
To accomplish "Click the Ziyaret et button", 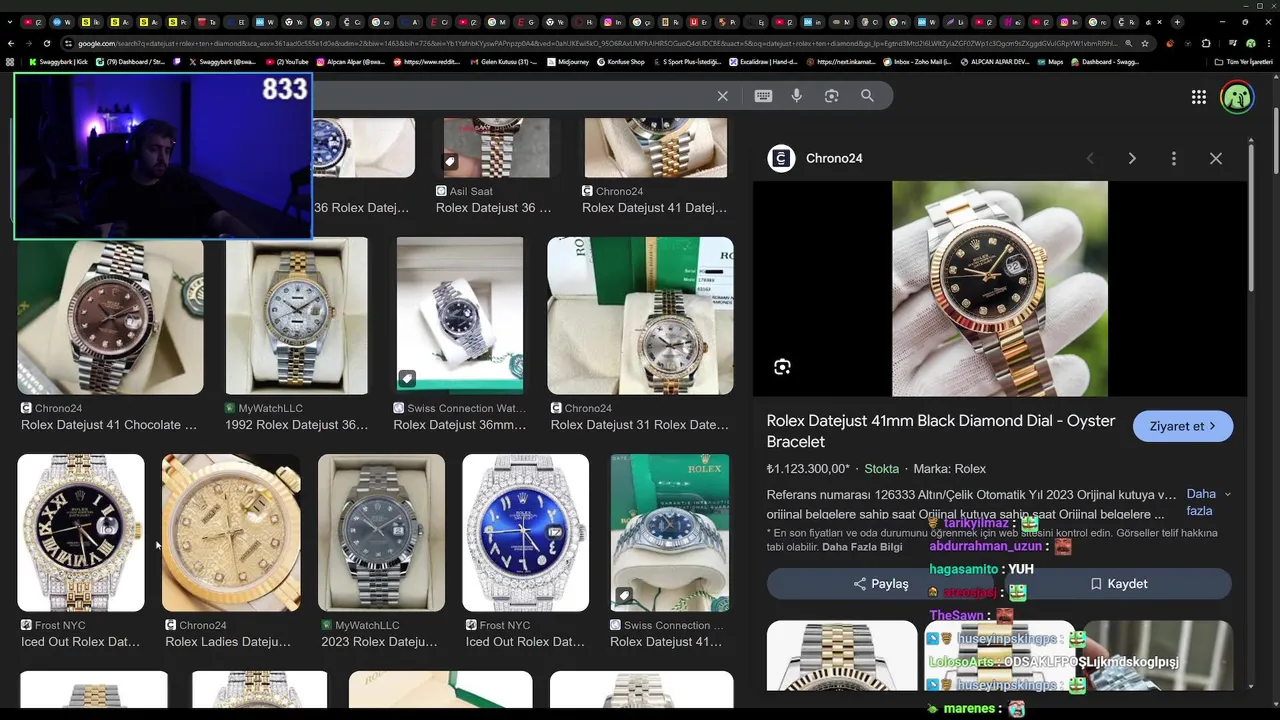I will [x=1183, y=426].
